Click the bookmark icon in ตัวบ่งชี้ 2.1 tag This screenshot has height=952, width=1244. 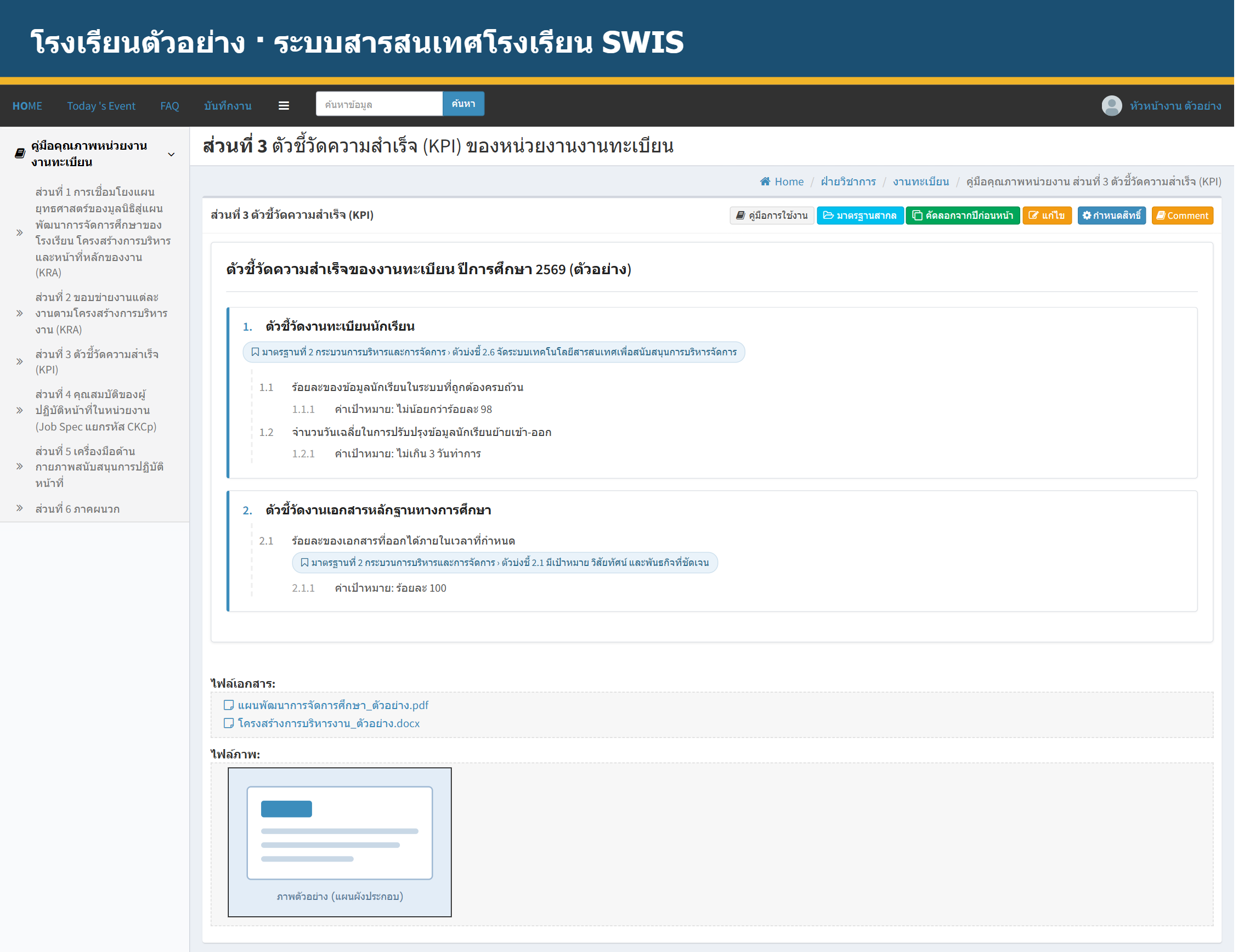(x=304, y=563)
